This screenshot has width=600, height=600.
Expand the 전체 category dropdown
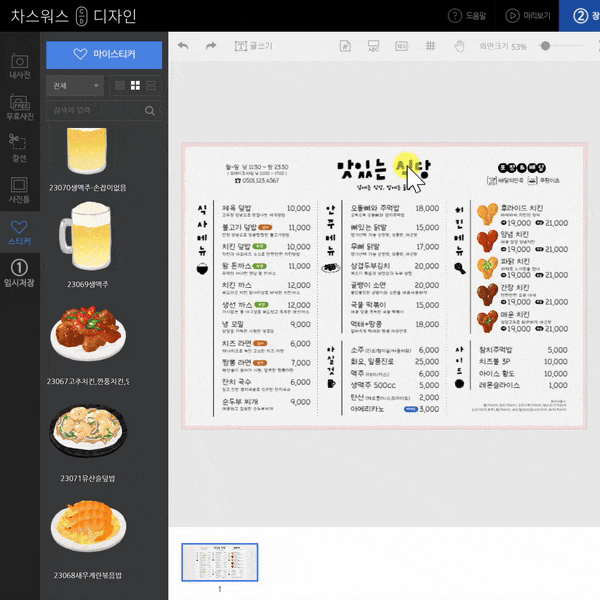[75, 86]
